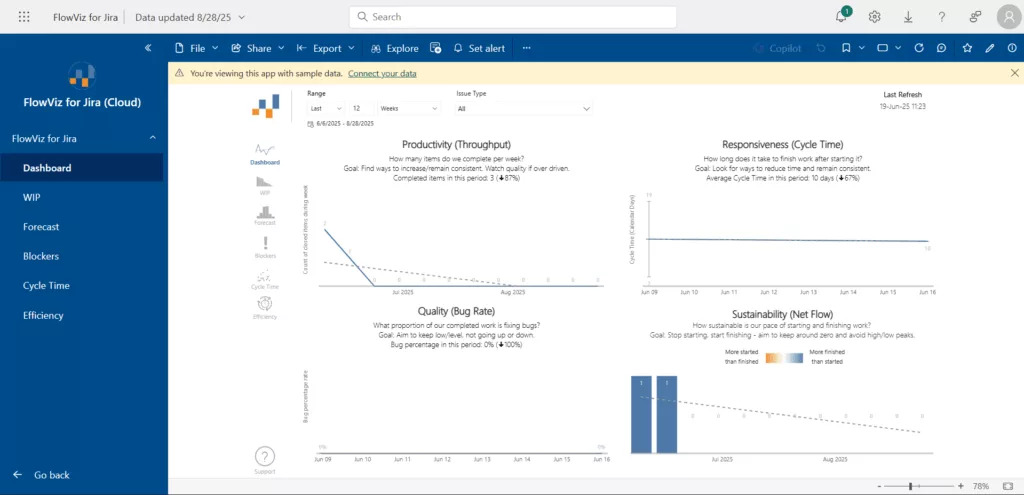
Task: Click the zoom in plus button
Action: [x=961, y=486]
